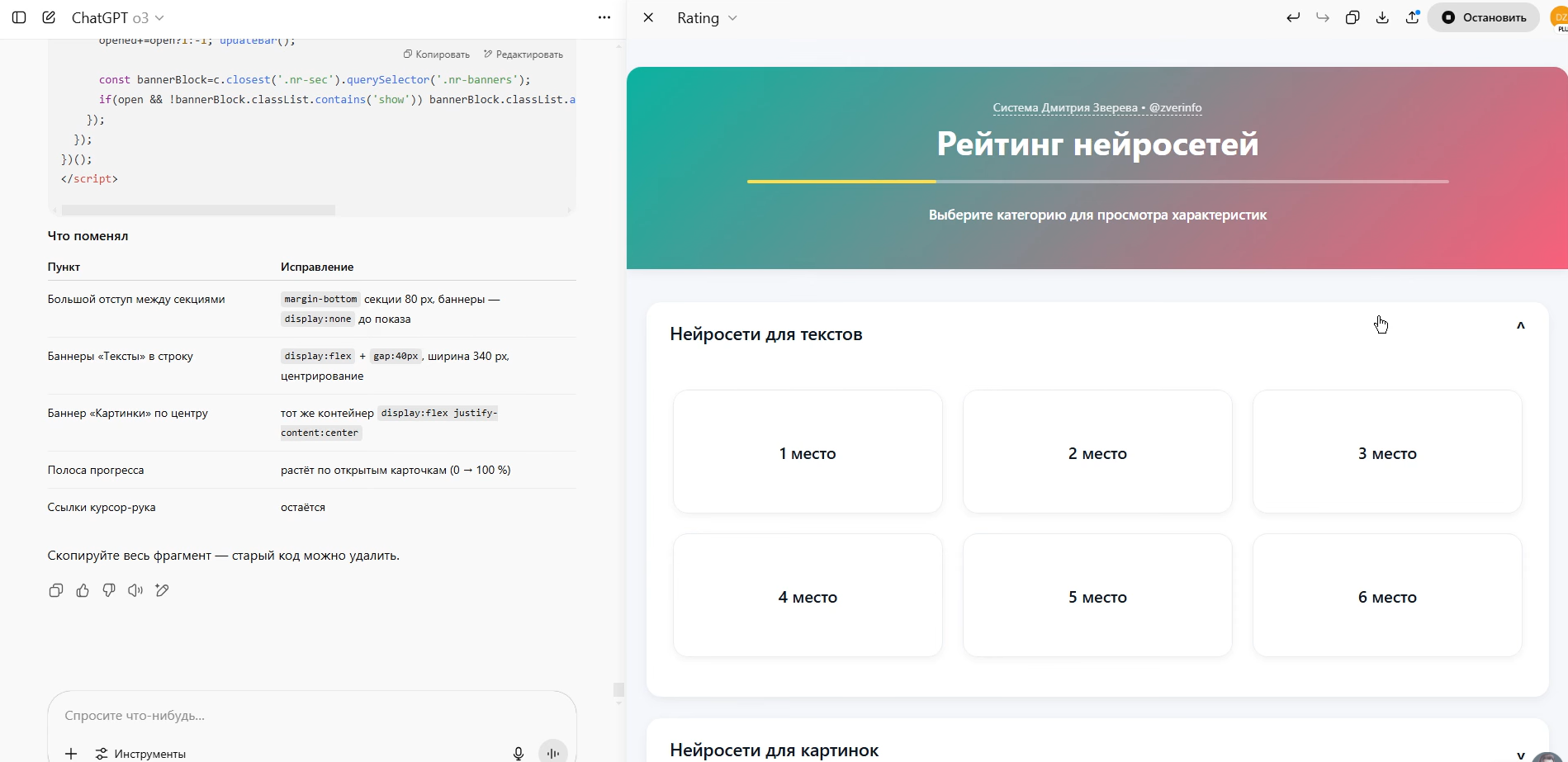Open the three-dots chat options menu
Image resolution: width=1568 pixels, height=762 pixels.
604,17
